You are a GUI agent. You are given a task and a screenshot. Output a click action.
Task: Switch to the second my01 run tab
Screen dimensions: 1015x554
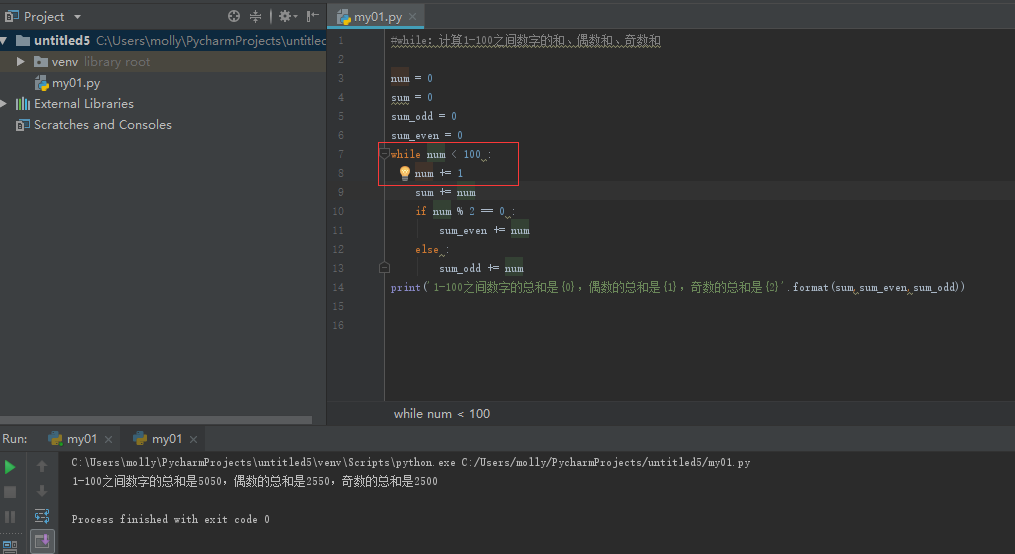(x=166, y=439)
